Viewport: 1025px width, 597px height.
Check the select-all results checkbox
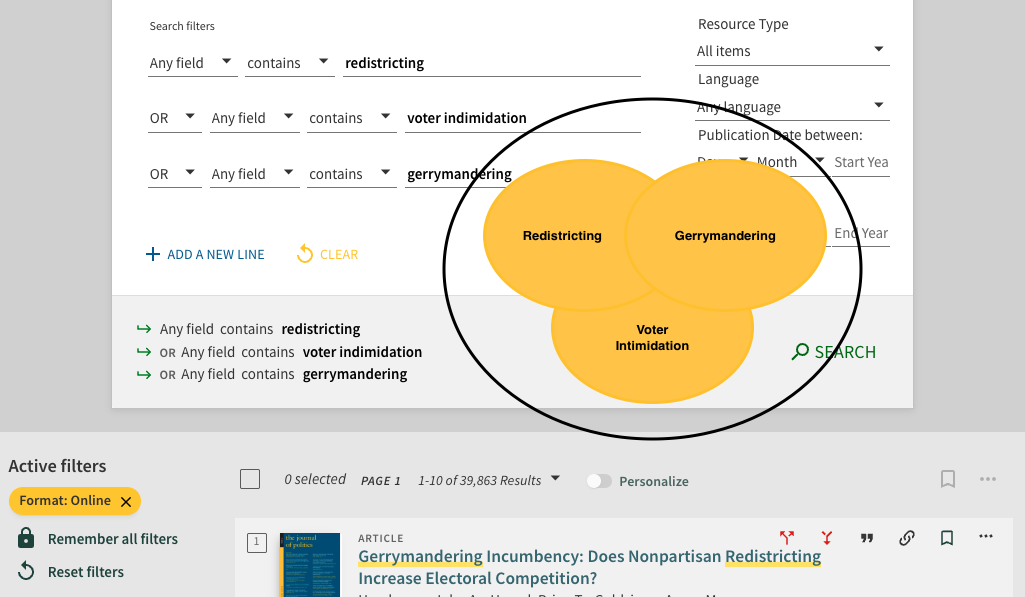250,479
